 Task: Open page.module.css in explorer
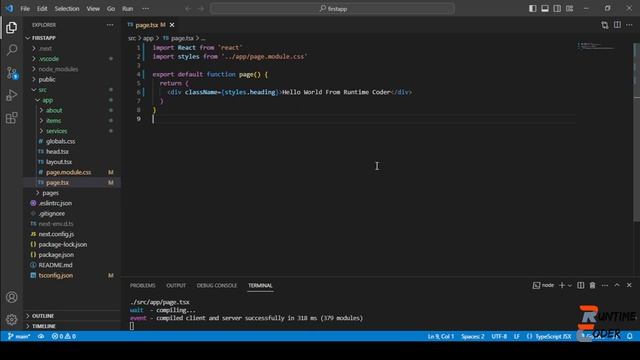pos(72,172)
